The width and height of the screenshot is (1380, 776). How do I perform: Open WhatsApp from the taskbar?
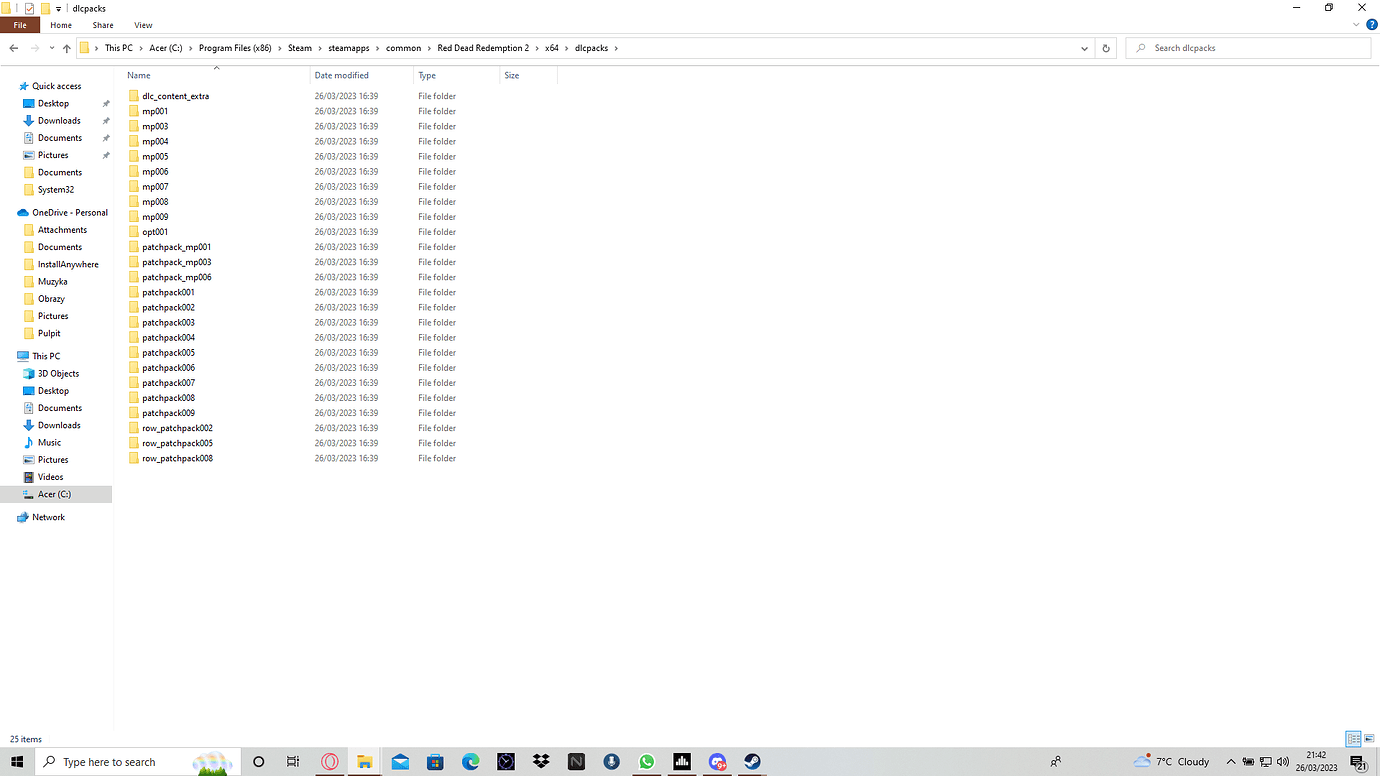click(x=647, y=762)
